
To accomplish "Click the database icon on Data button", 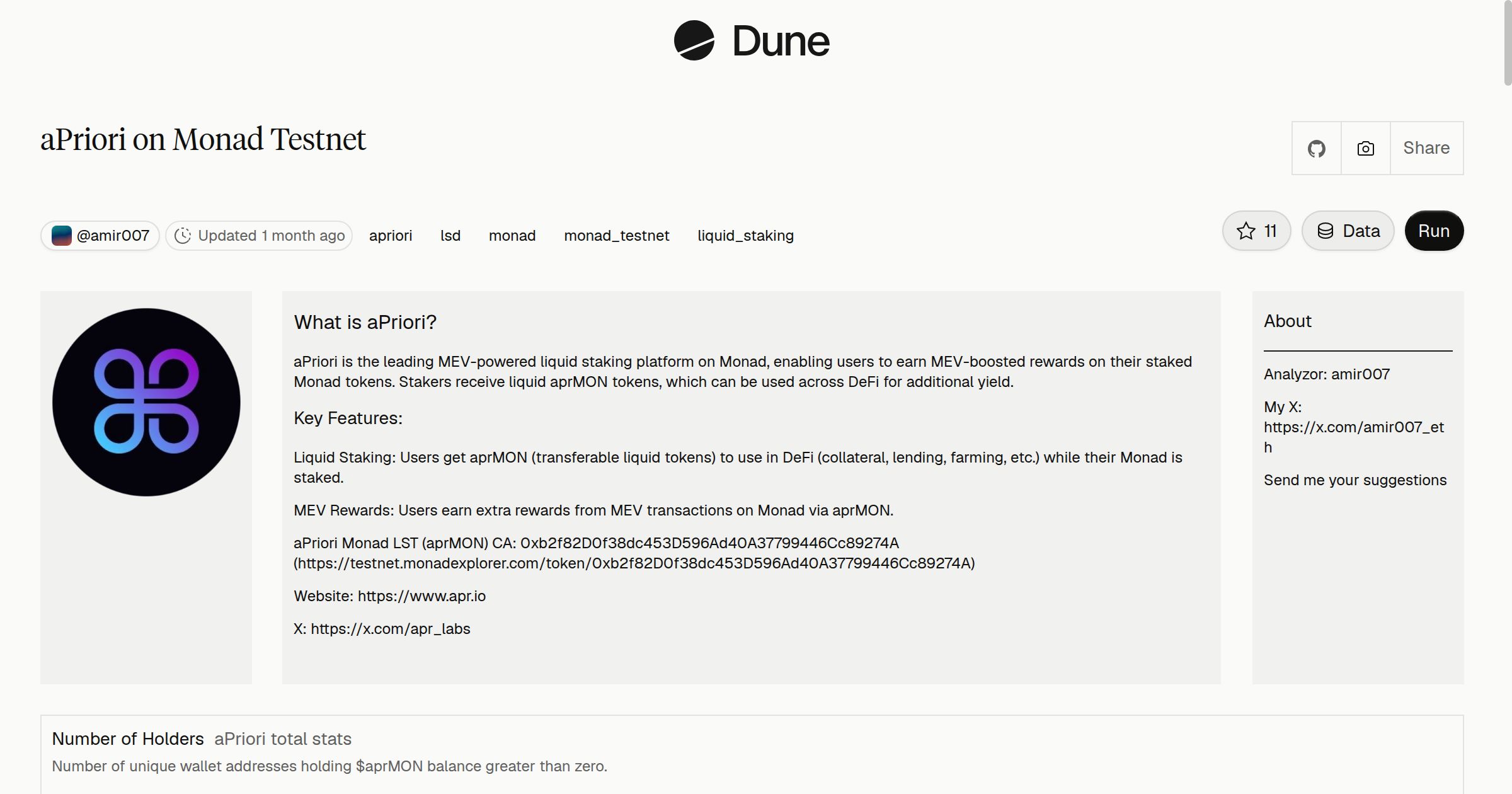I will point(1326,231).
